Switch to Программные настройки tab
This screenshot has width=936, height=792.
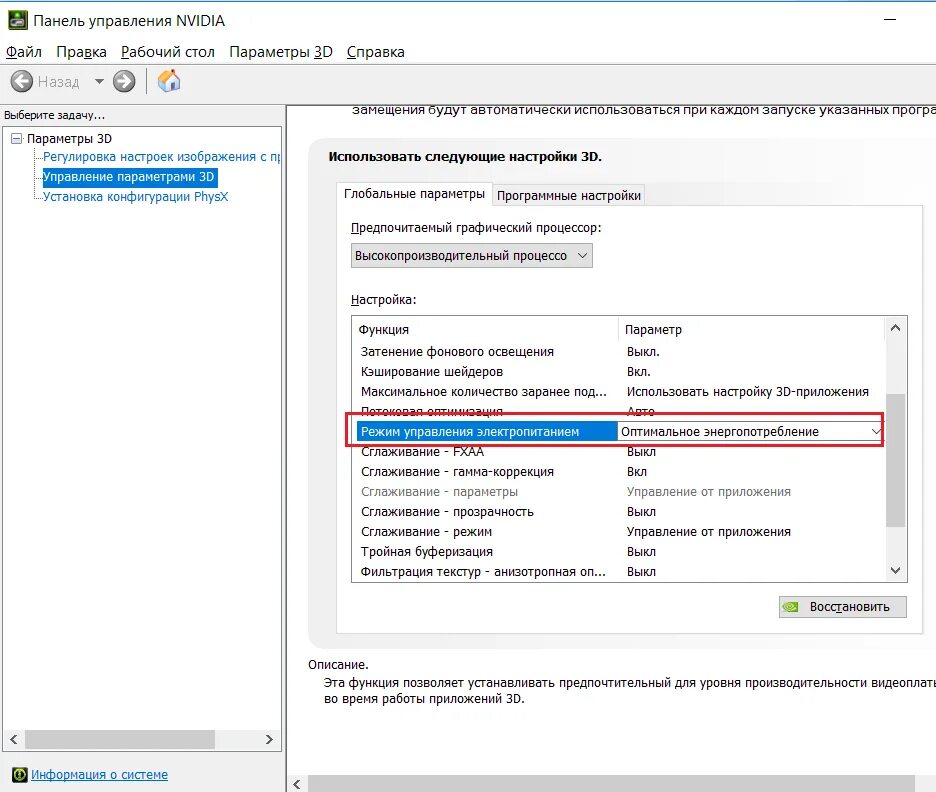(x=569, y=196)
